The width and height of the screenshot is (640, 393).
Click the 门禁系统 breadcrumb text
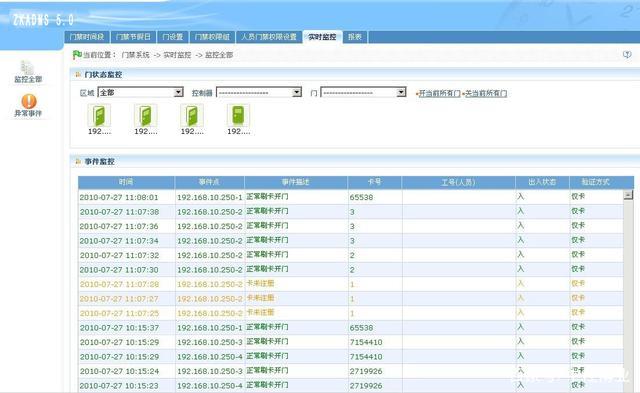click(136, 55)
